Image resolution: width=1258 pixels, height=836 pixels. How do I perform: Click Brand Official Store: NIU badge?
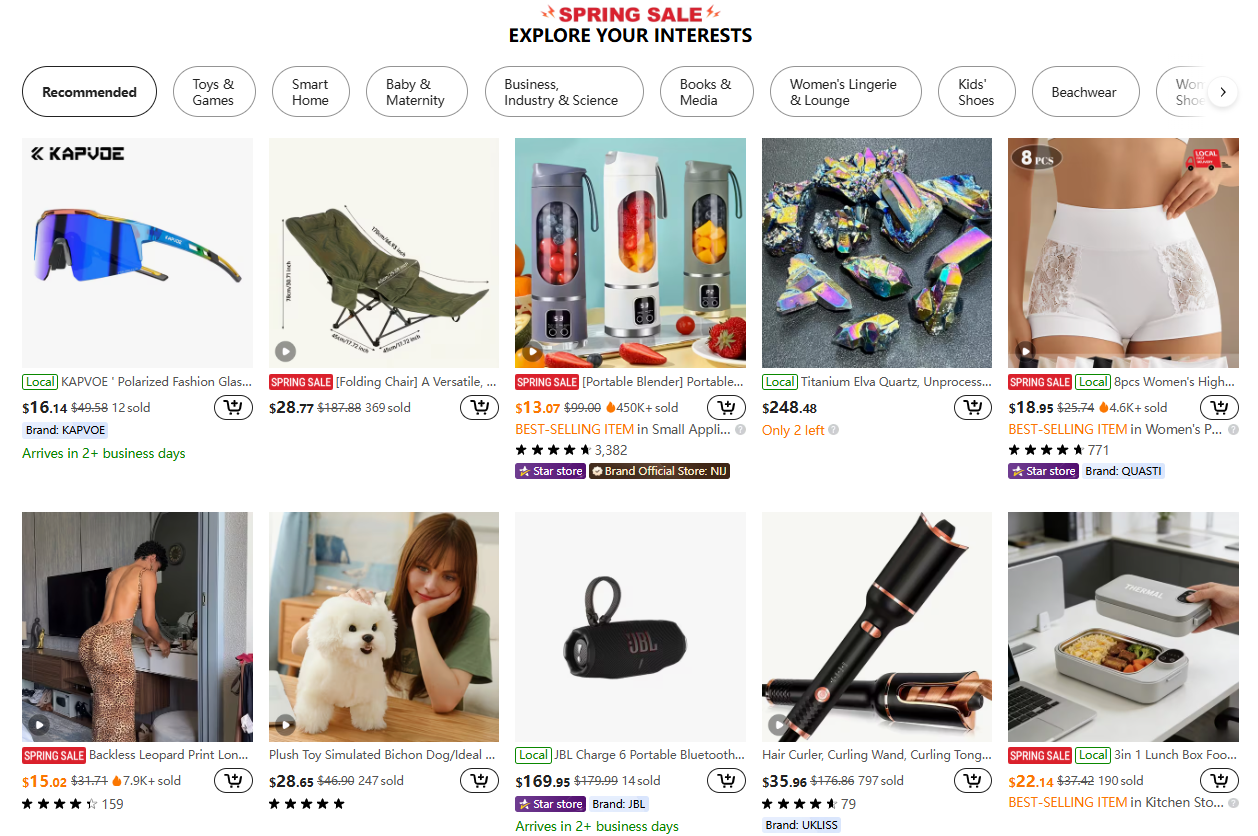(659, 470)
